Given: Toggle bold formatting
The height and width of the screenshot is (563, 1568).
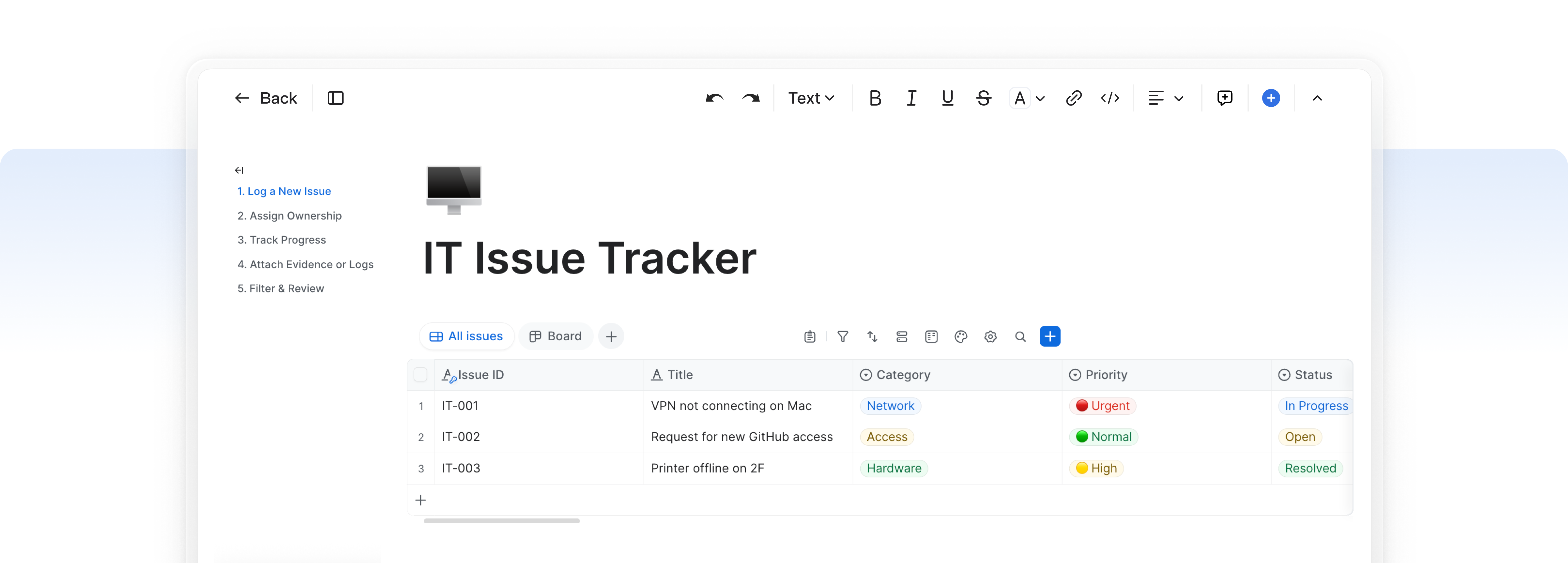Looking at the screenshot, I should pyautogui.click(x=875, y=98).
